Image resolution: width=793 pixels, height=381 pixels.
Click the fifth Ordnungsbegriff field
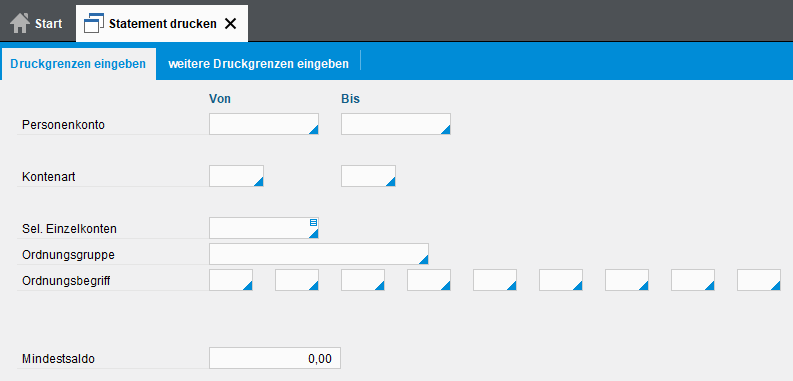coord(495,280)
